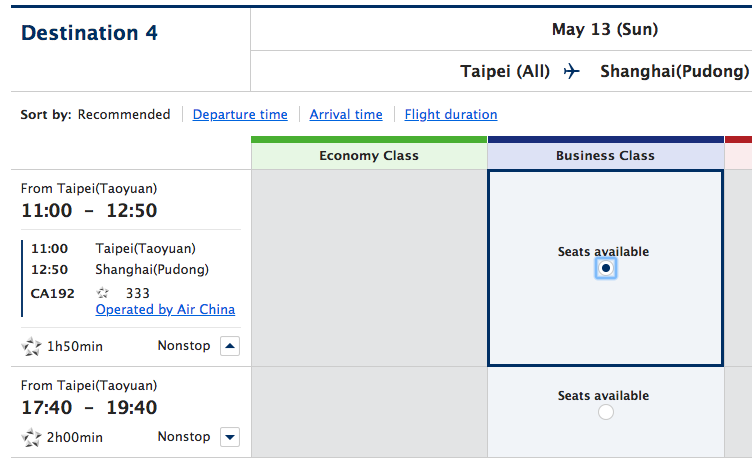Click the Star Alliance logo next to 1h50min
This screenshot has height=458, width=752.
[x=32, y=346]
